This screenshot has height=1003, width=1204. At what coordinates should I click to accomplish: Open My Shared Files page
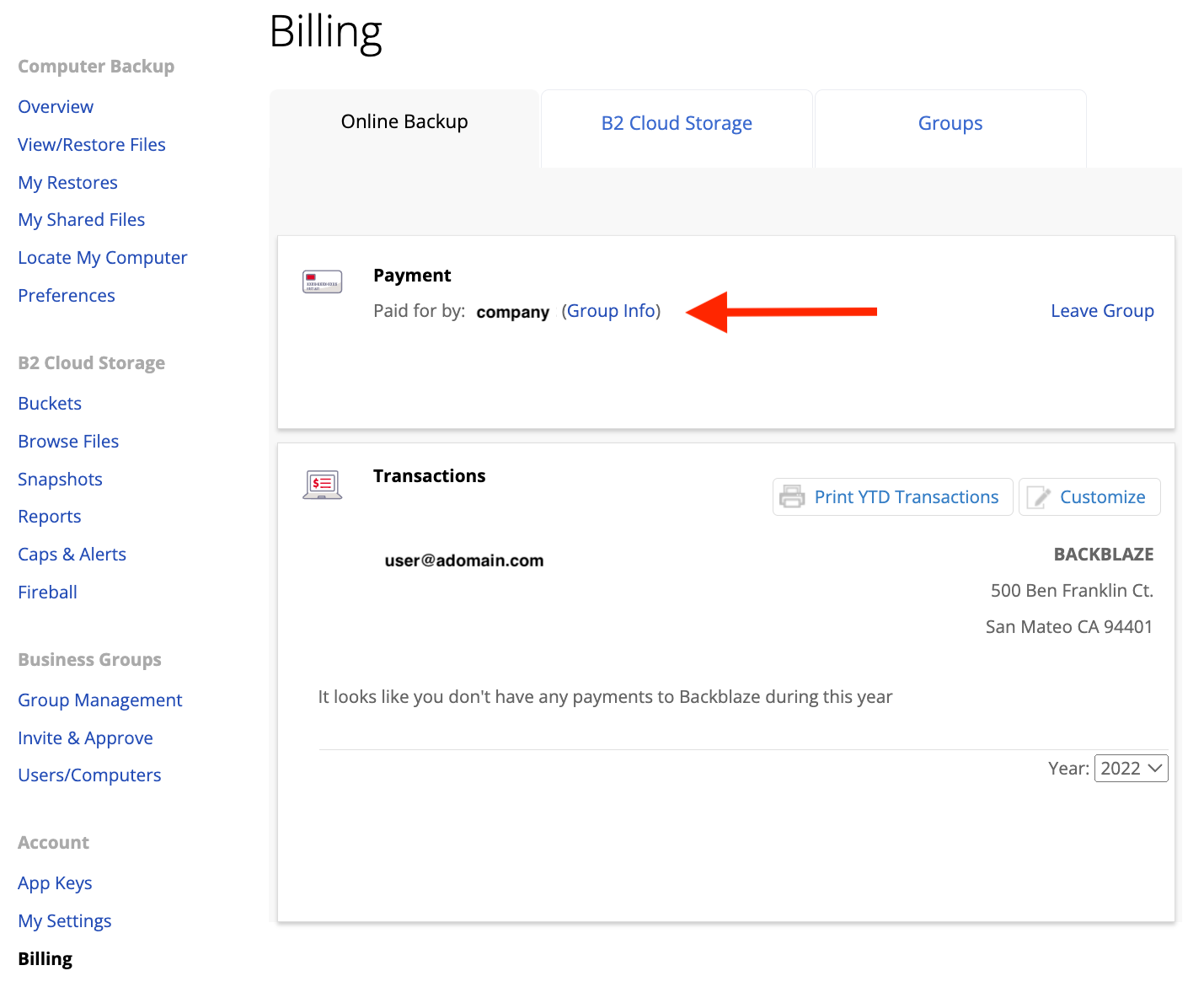pyautogui.click(x=82, y=220)
